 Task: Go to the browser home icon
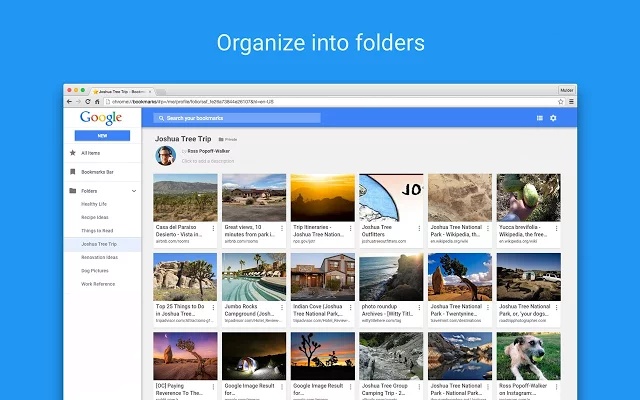[x=97, y=102]
